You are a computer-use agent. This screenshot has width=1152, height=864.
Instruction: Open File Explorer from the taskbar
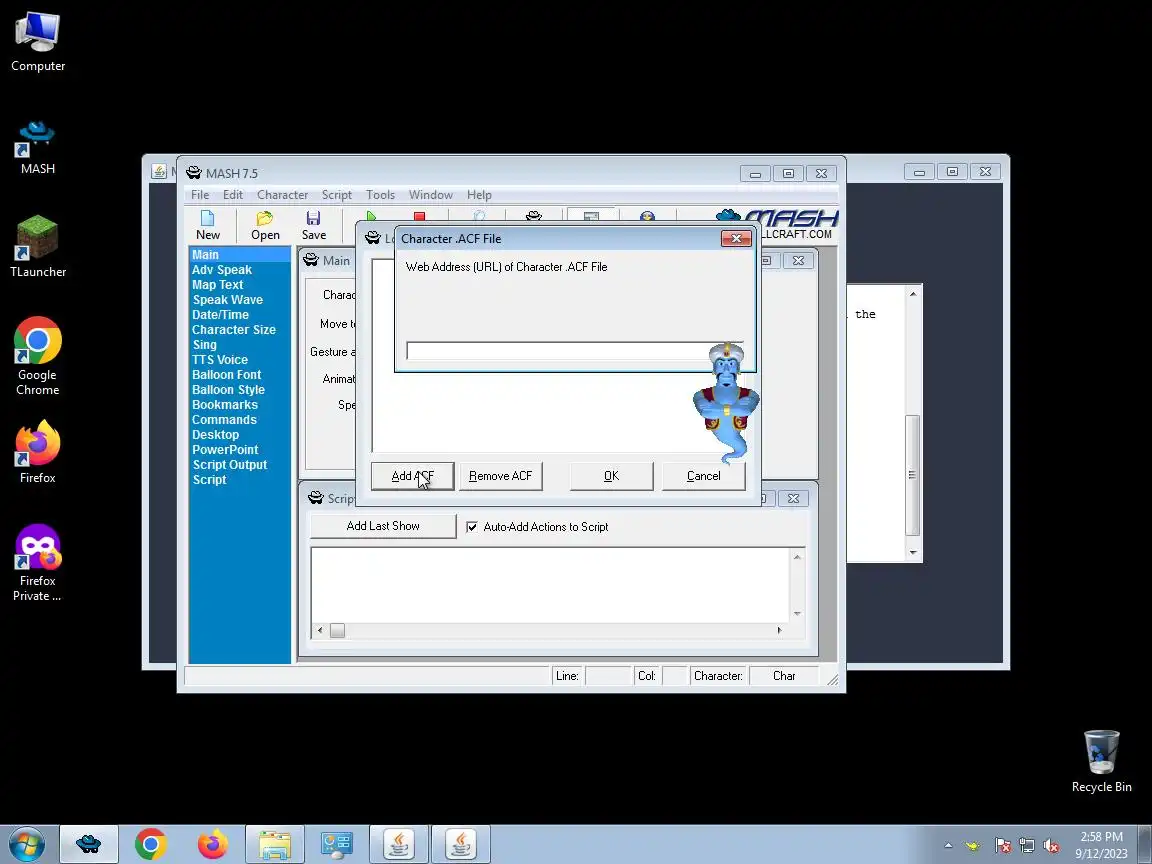coord(275,844)
